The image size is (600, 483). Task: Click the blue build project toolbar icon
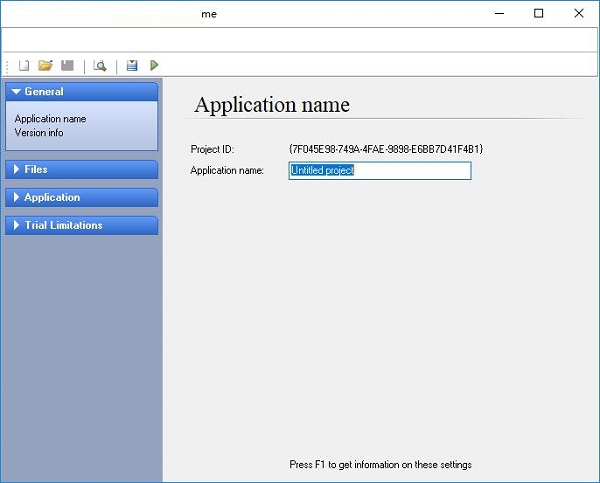coord(132,65)
